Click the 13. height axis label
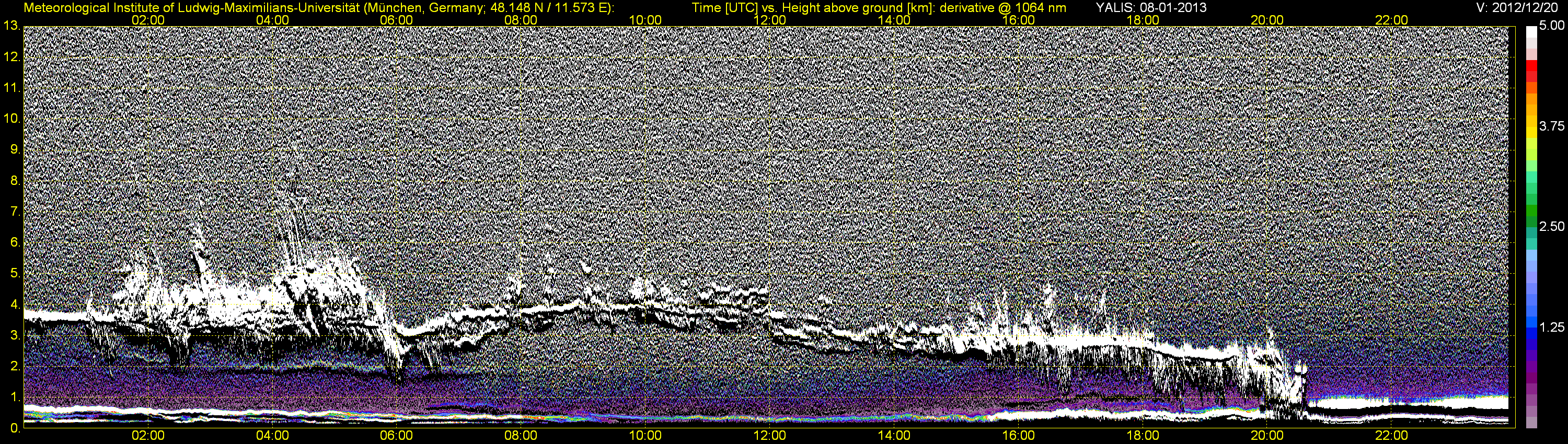 tap(11, 26)
